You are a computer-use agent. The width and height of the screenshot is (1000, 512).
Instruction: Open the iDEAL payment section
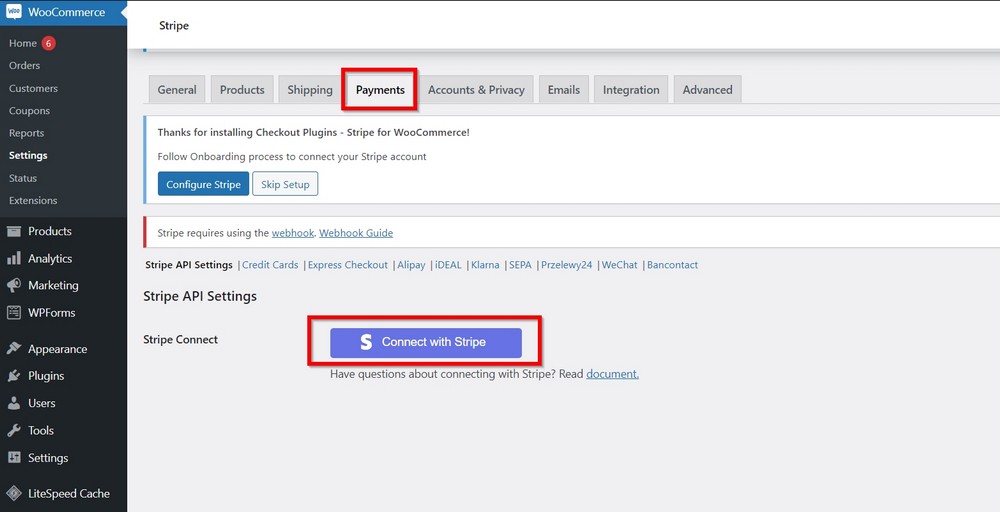click(x=448, y=265)
